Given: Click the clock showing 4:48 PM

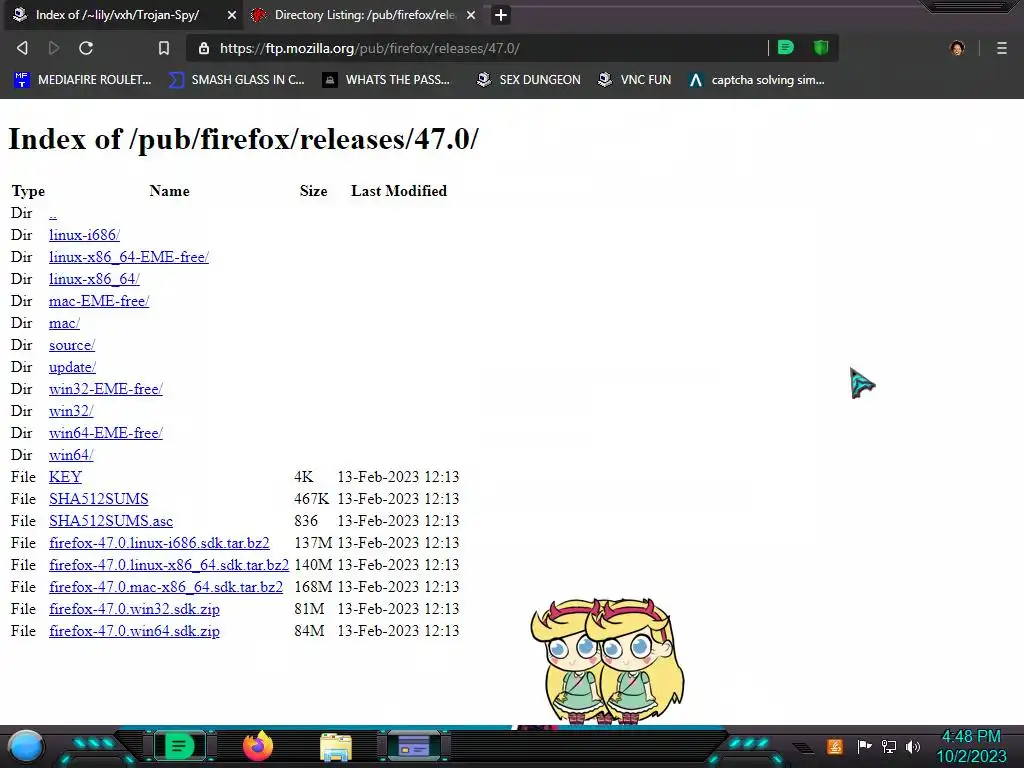Looking at the screenshot, I should coord(971,737).
